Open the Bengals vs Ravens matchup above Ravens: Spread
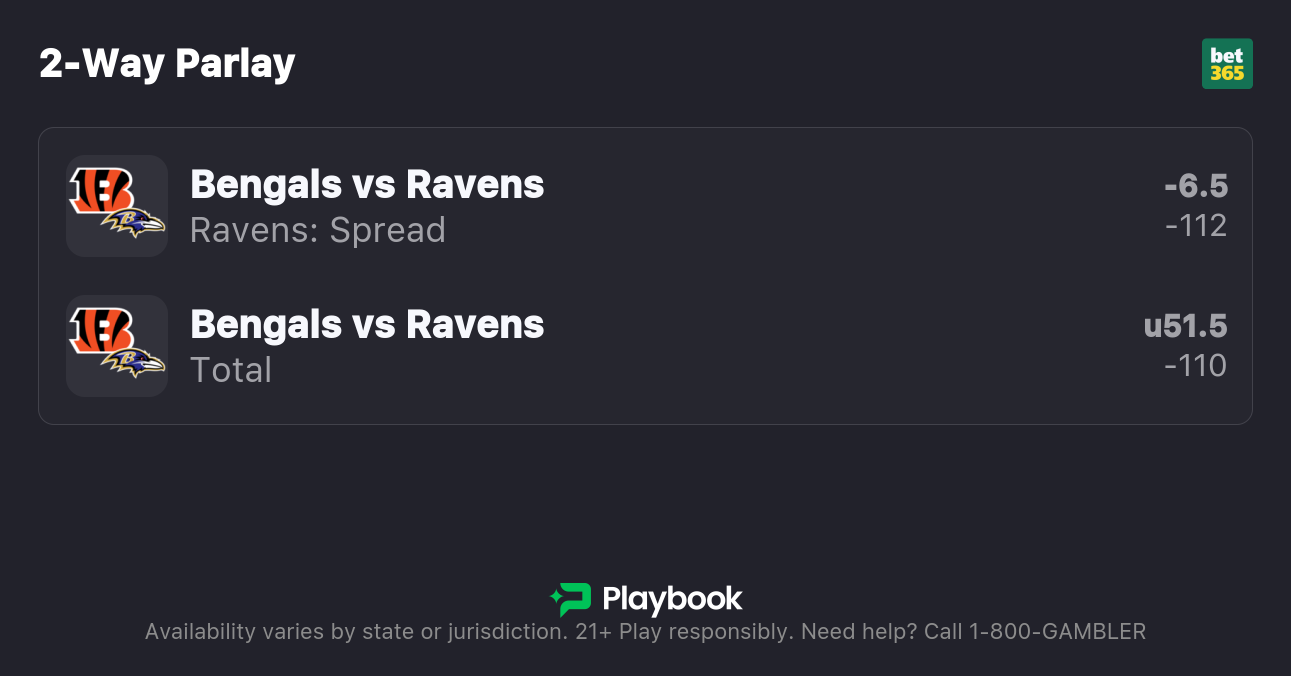The width and height of the screenshot is (1291, 676). click(x=367, y=184)
